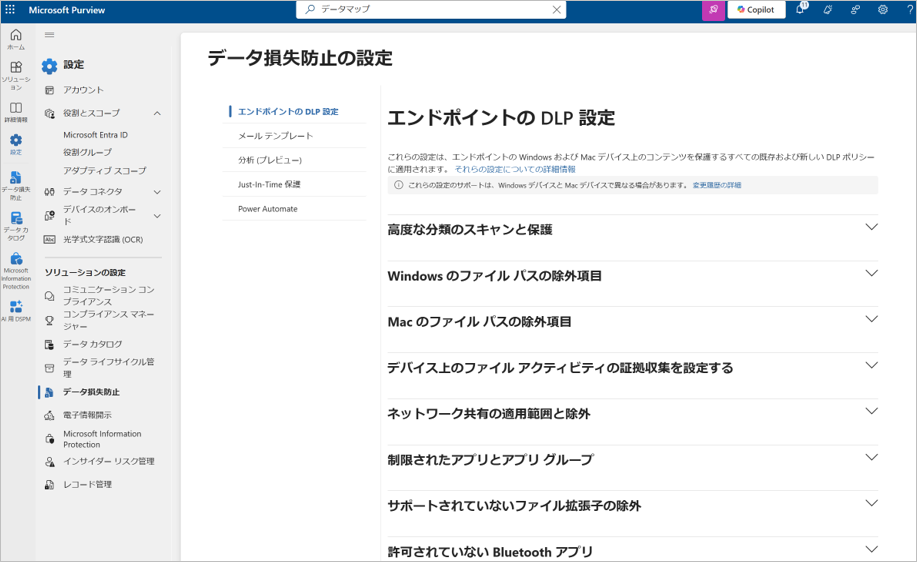Click the データマップ search field
This screenshot has height=562, width=917.
pyautogui.click(x=431, y=9)
